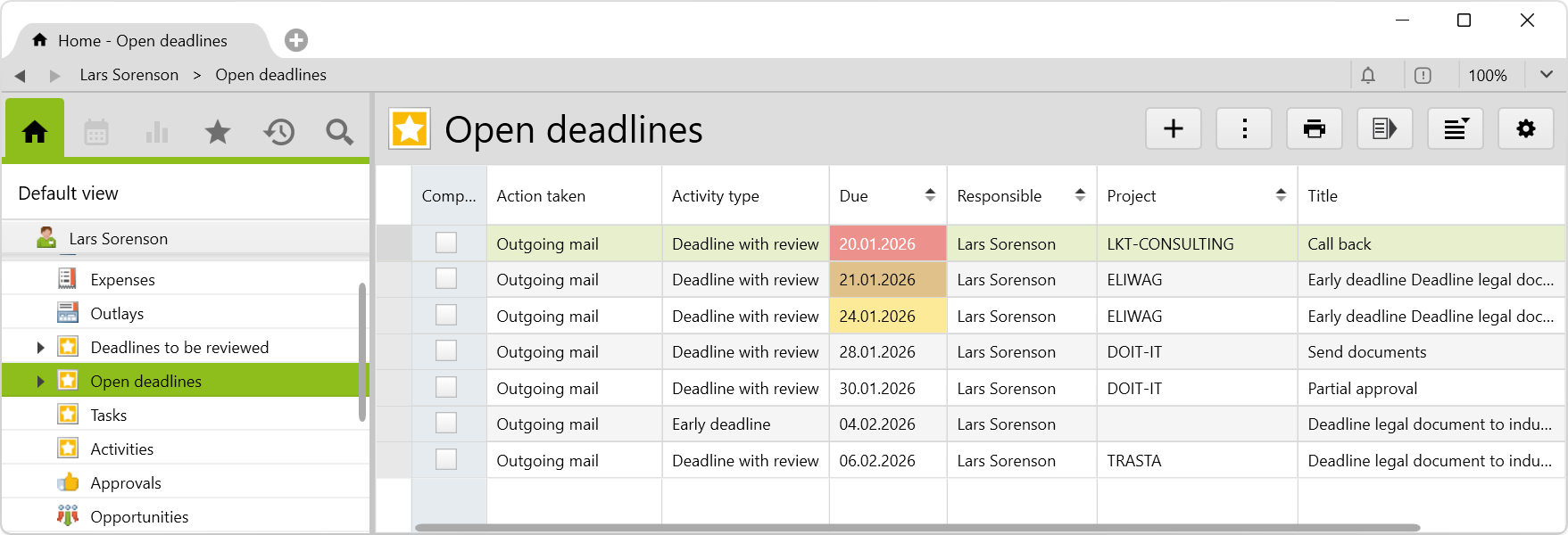Click the Lars Sorenson breadcrumb link
This screenshot has width=1568, height=535.
[x=129, y=75]
